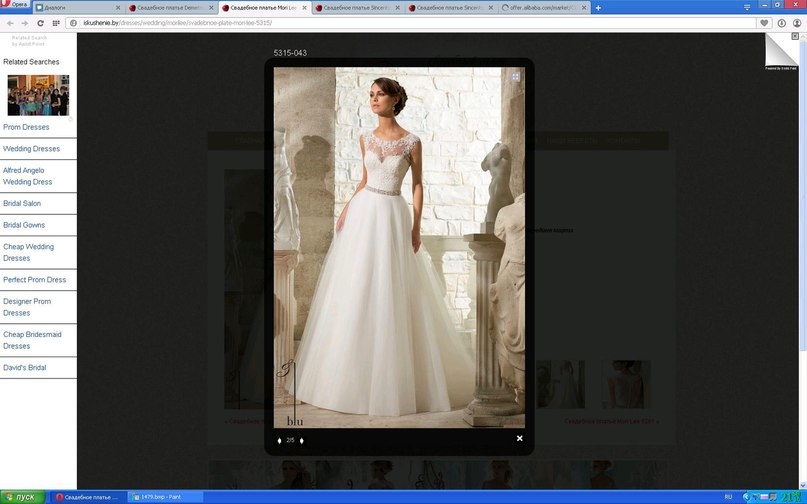Viewport: 807px width, 504px height.
Task: Open the David's Bridal link
Action: coord(24,368)
